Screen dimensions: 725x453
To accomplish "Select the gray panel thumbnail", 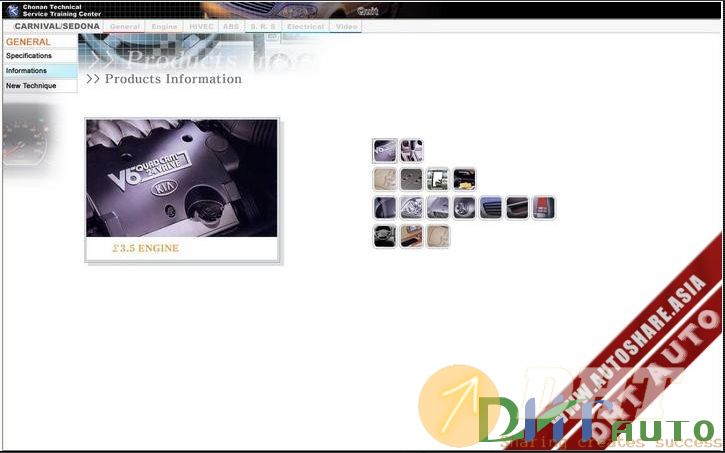I will tap(411, 179).
